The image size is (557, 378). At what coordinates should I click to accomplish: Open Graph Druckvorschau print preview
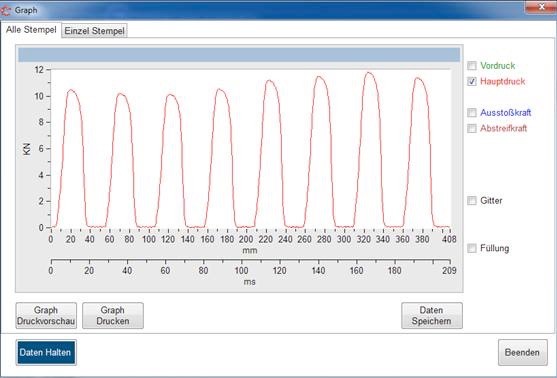(46, 315)
